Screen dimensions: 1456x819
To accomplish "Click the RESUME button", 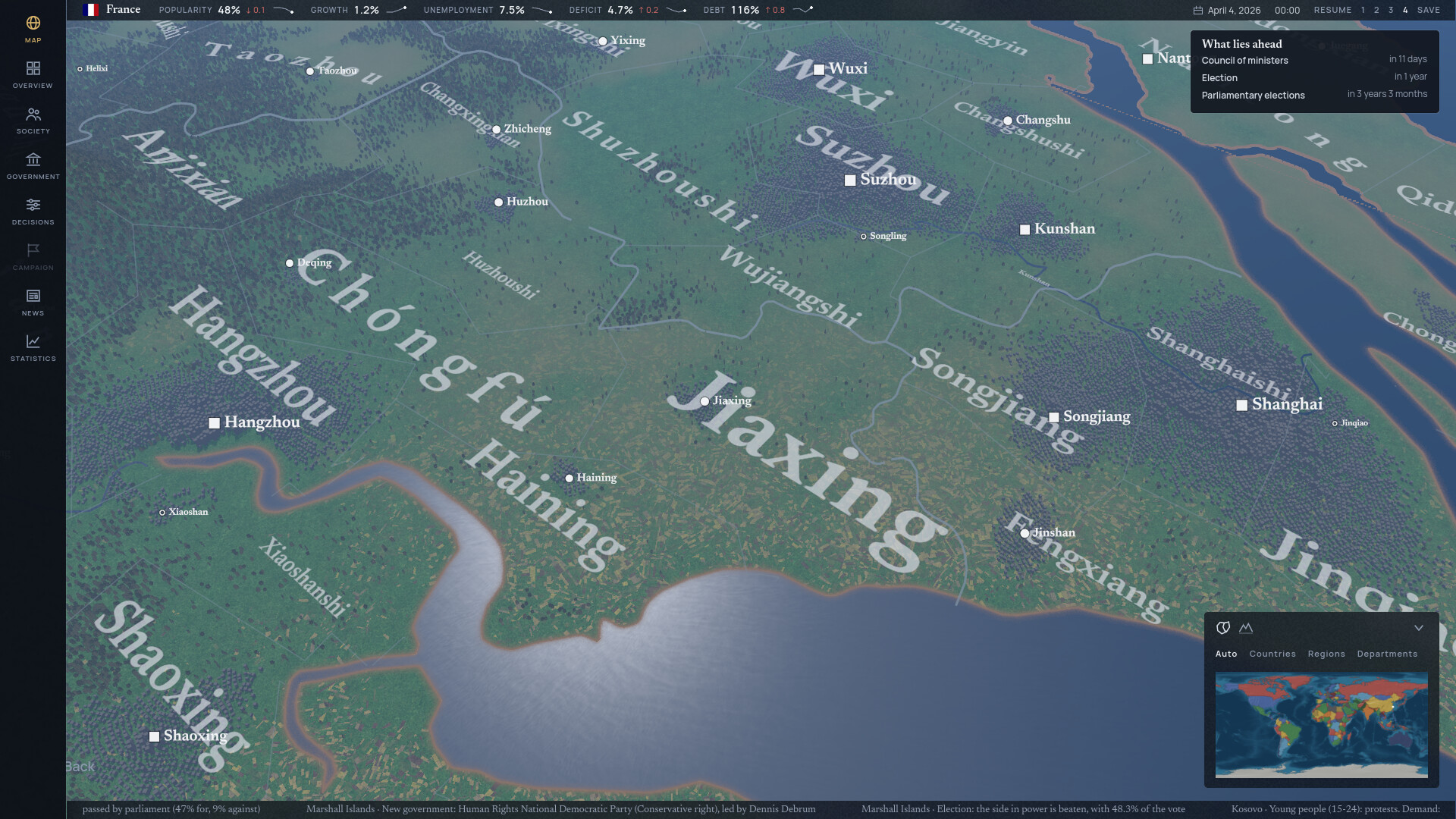I will pos(1332,11).
